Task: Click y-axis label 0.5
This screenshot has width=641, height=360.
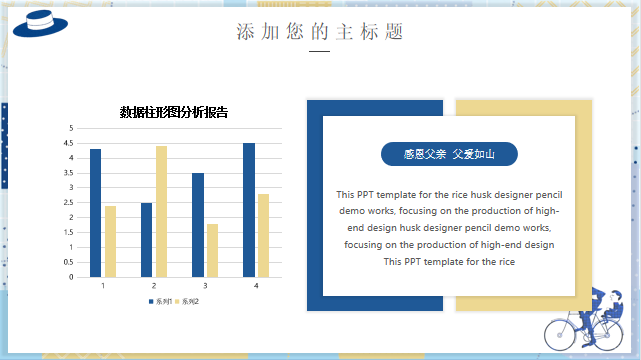Action: pyautogui.click(x=68, y=262)
